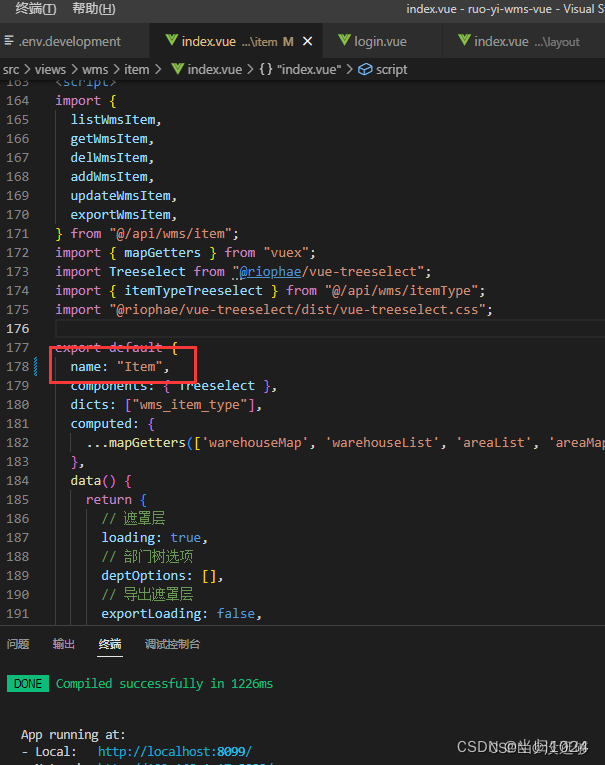This screenshot has width=605, height=765.
Task: Select item in the breadcrumb
Action: point(137,70)
